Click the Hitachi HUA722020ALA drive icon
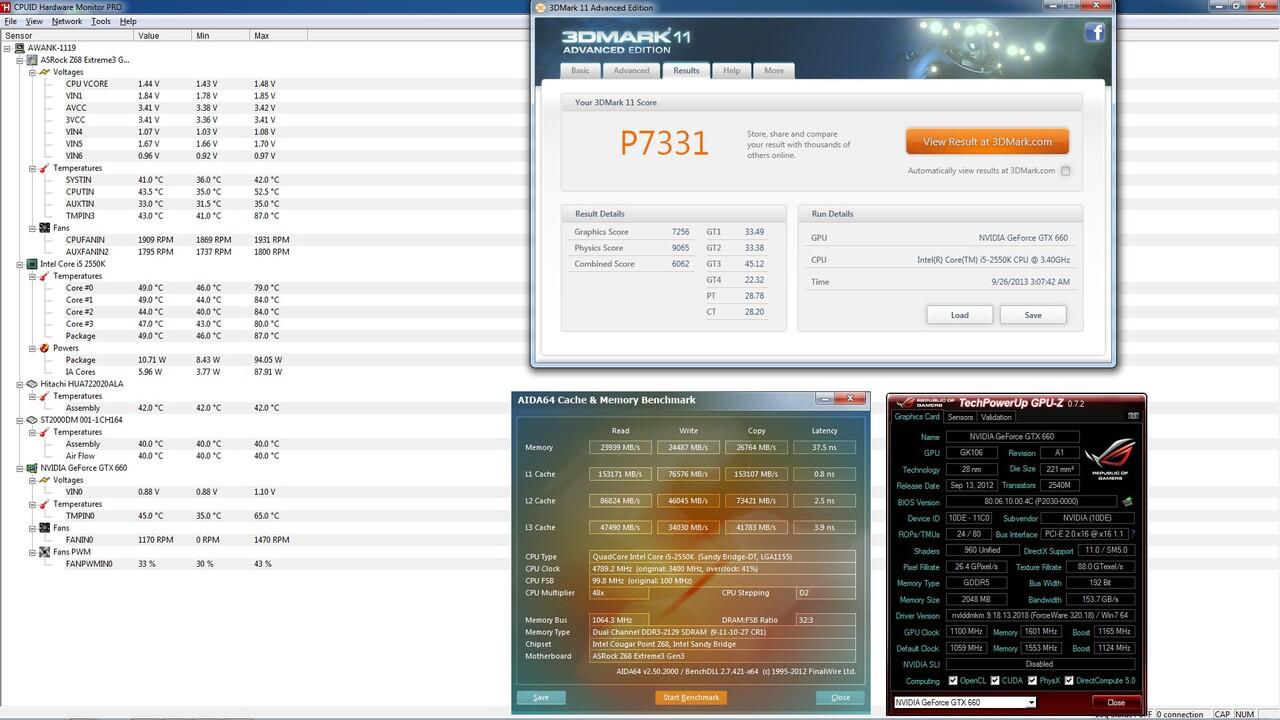Image resolution: width=1280 pixels, height=720 pixels. 32,384
